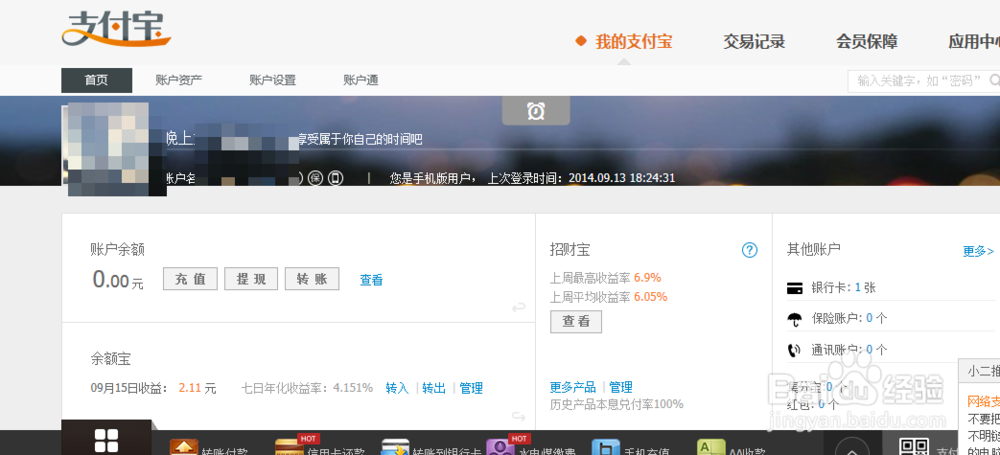Open 交易记录 in the top navigation
Image resolution: width=1000 pixels, height=455 pixels.
point(754,42)
